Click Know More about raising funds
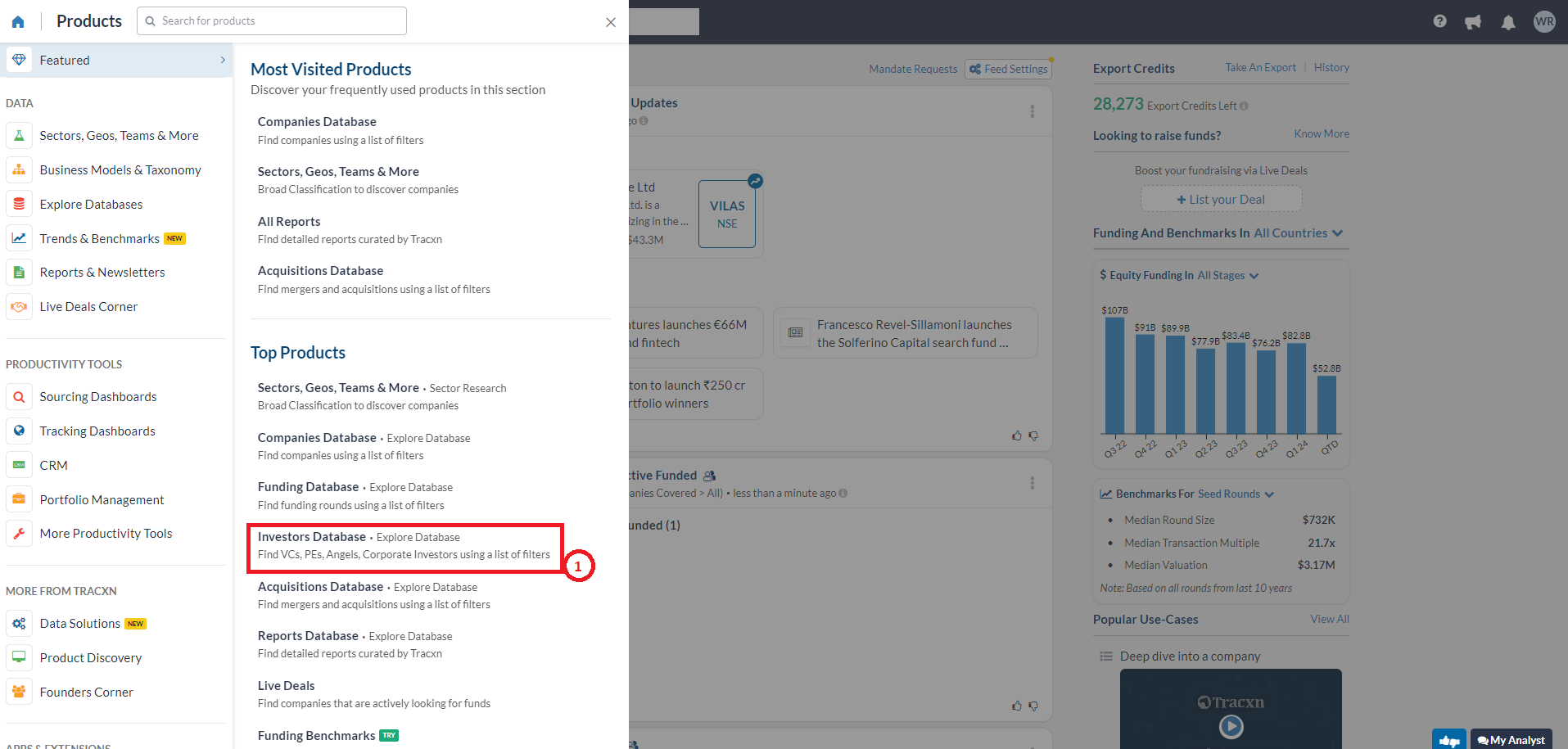The height and width of the screenshot is (749, 1568). 1322,133
